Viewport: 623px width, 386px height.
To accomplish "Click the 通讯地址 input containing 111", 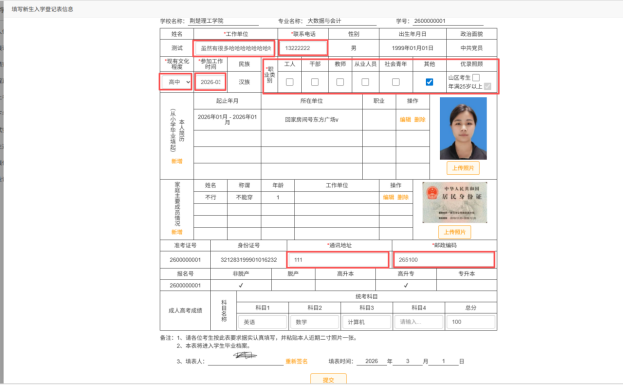I will pos(338,260).
